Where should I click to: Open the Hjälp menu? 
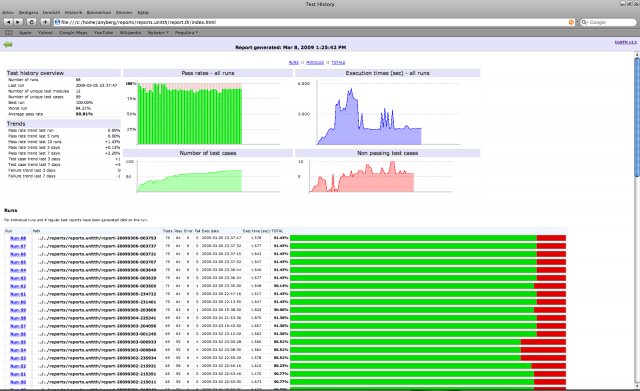pyautogui.click(x=143, y=13)
